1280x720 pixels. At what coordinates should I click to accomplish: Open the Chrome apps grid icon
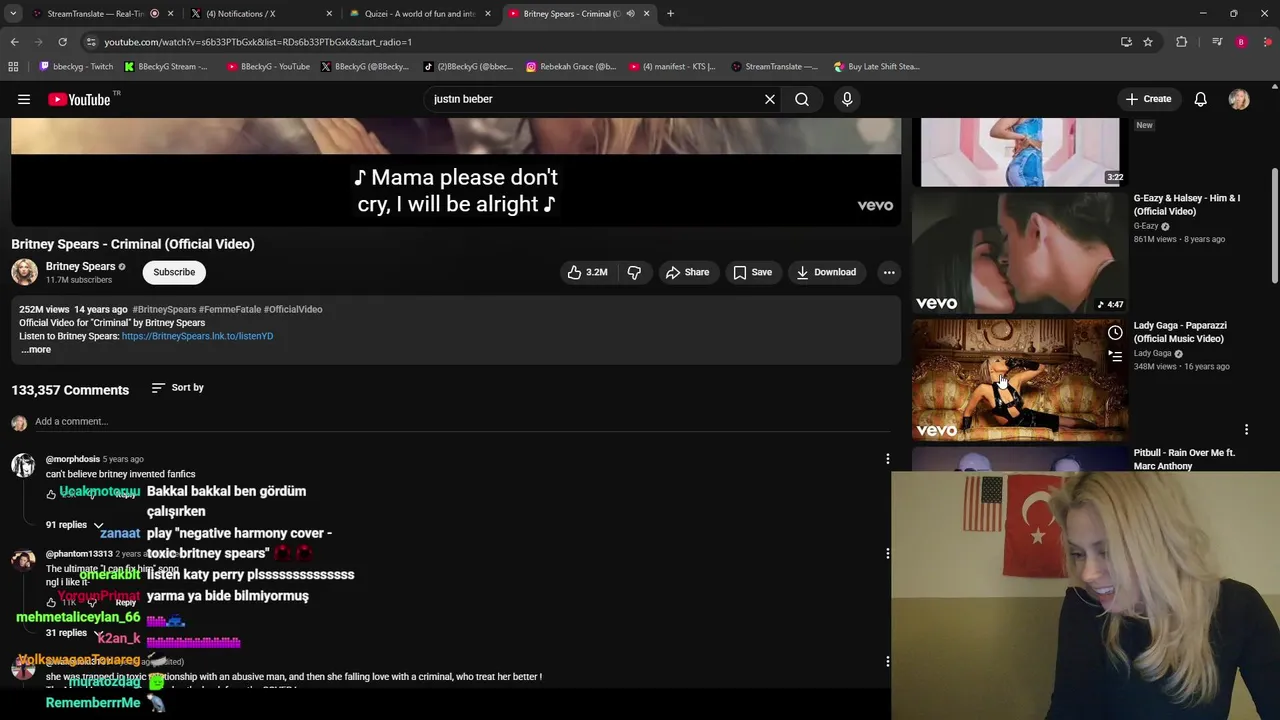coord(13,67)
